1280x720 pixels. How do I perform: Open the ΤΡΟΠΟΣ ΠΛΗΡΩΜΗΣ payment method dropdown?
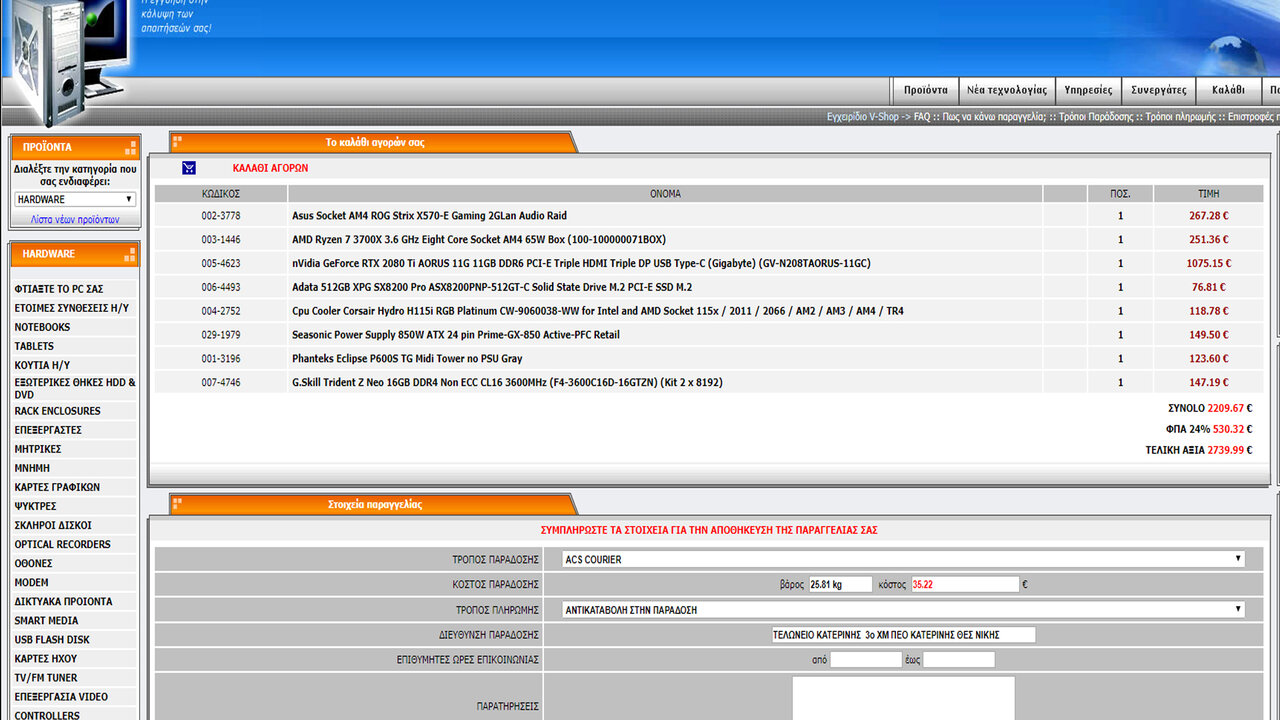[903, 609]
